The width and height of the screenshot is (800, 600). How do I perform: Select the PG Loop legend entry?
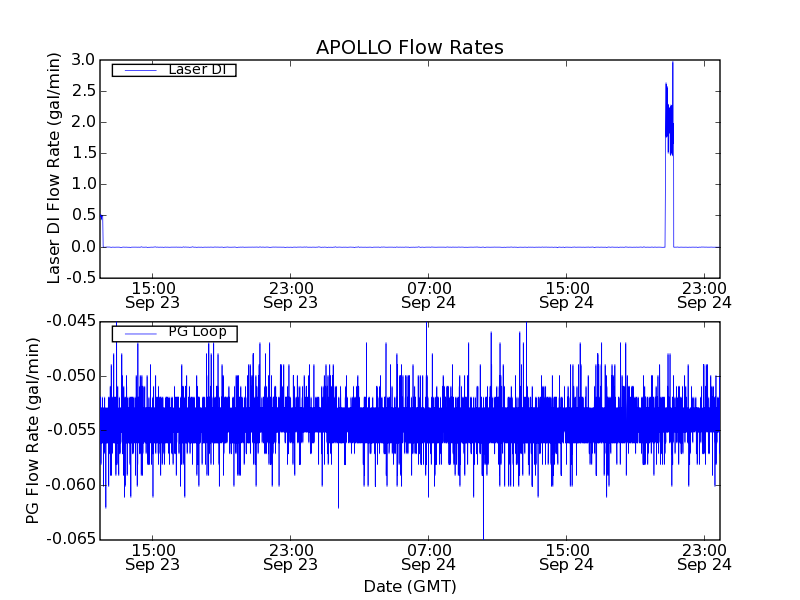click(174, 333)
